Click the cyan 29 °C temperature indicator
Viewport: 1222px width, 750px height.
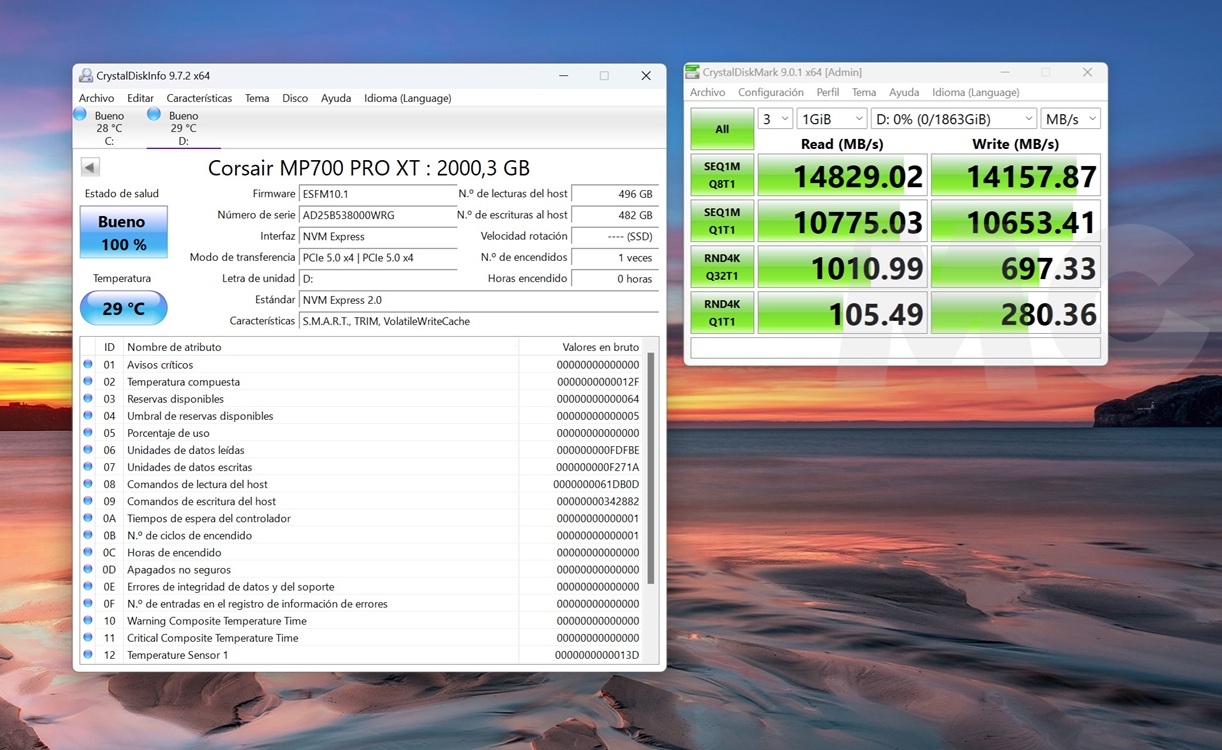pos(123,308)
